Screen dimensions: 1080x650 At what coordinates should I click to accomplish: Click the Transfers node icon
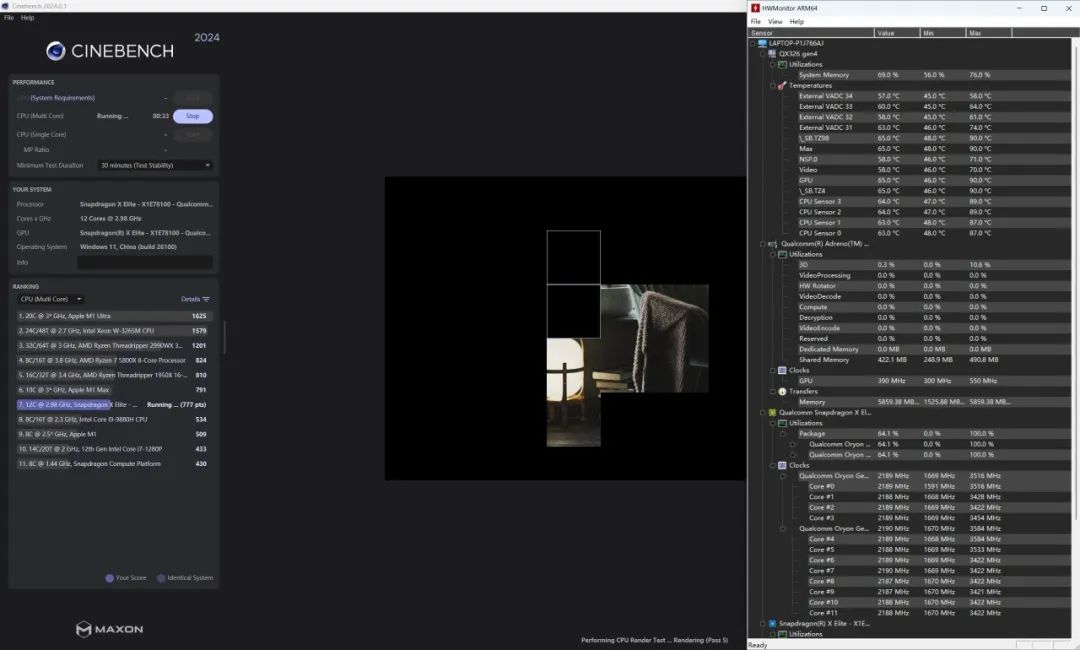point(783,391)
